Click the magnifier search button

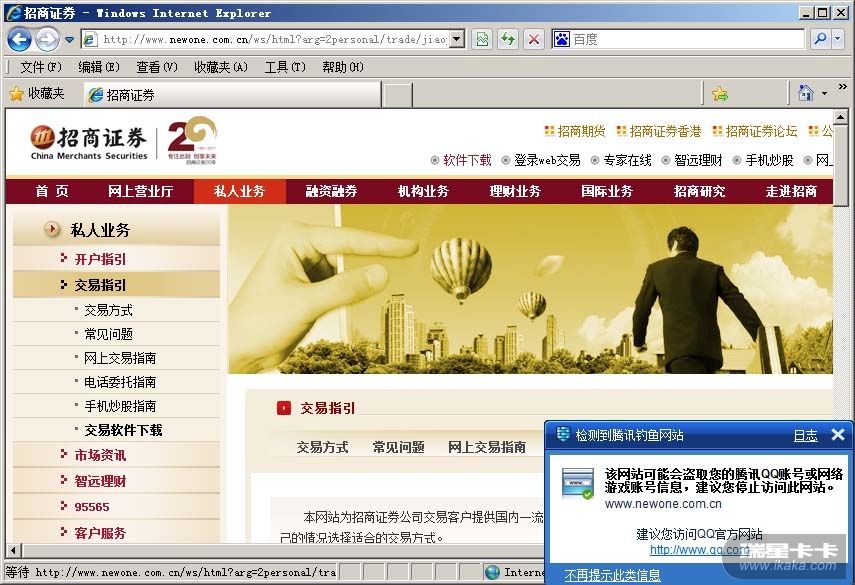click(x=820, y=39)
